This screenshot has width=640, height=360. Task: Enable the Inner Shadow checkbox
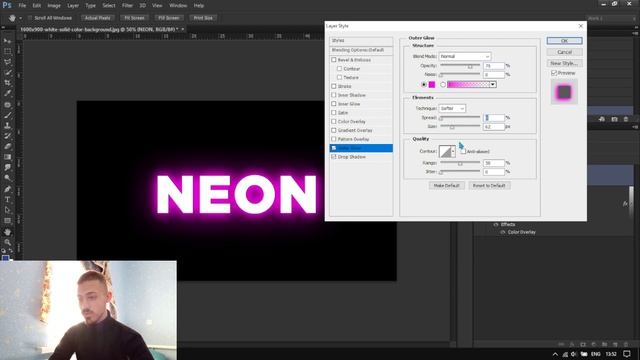334,95
